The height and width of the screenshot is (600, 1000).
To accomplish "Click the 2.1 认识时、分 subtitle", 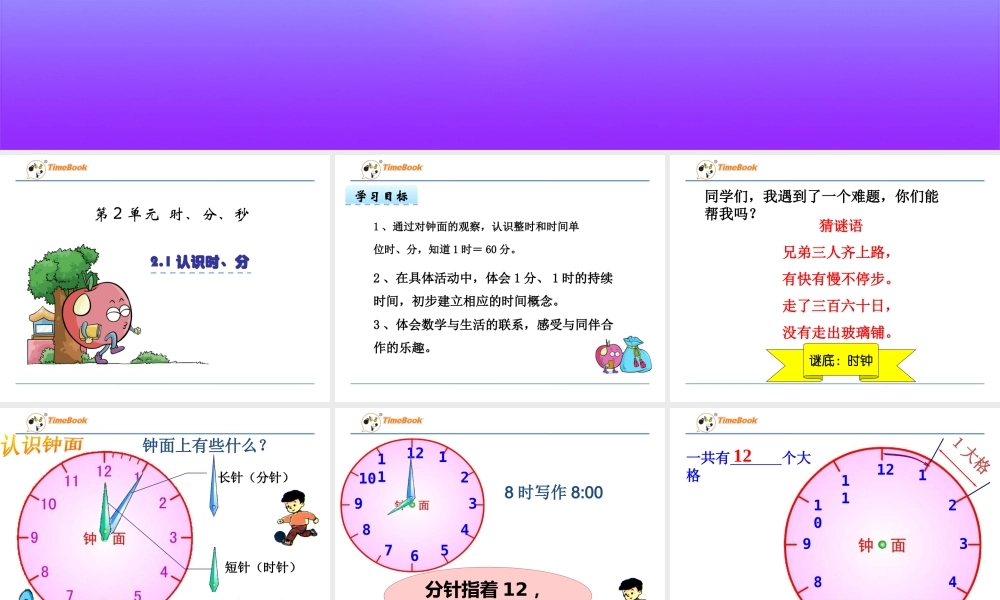I will point(200,262).
